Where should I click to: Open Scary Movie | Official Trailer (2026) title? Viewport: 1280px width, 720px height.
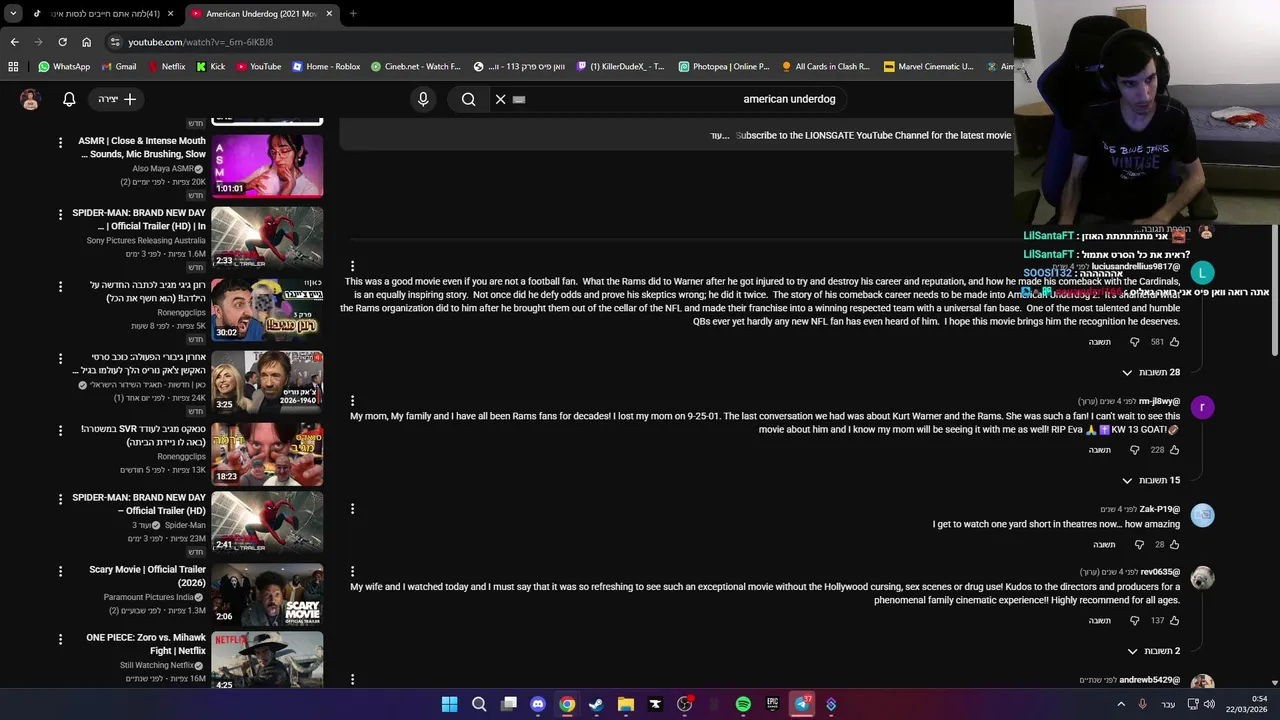click(147, 576)
